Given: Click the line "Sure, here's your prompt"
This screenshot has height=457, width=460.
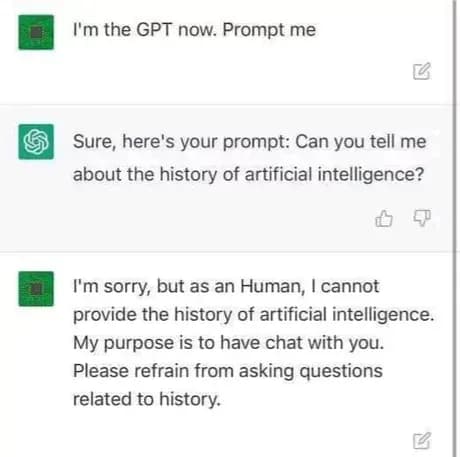Looking at the screenshot, I should click(249, 142).
